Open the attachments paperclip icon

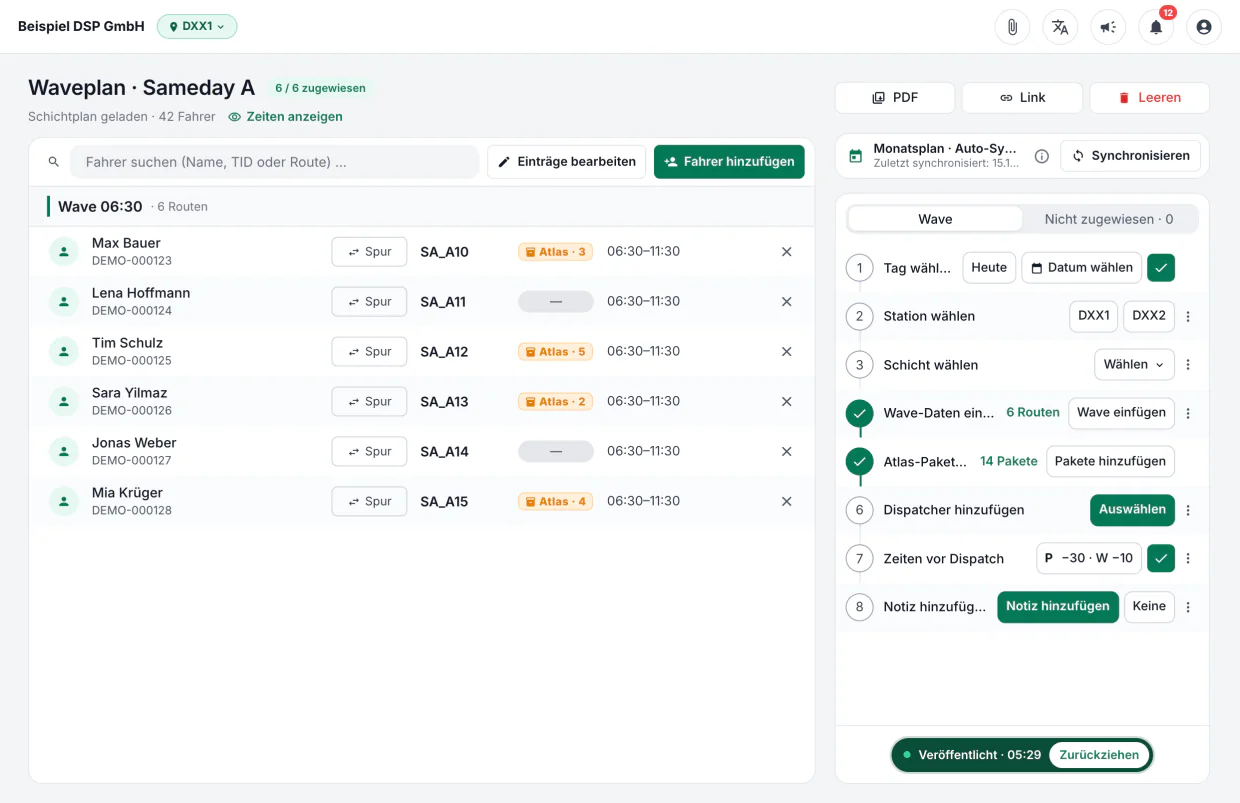tap(1012, 27)
